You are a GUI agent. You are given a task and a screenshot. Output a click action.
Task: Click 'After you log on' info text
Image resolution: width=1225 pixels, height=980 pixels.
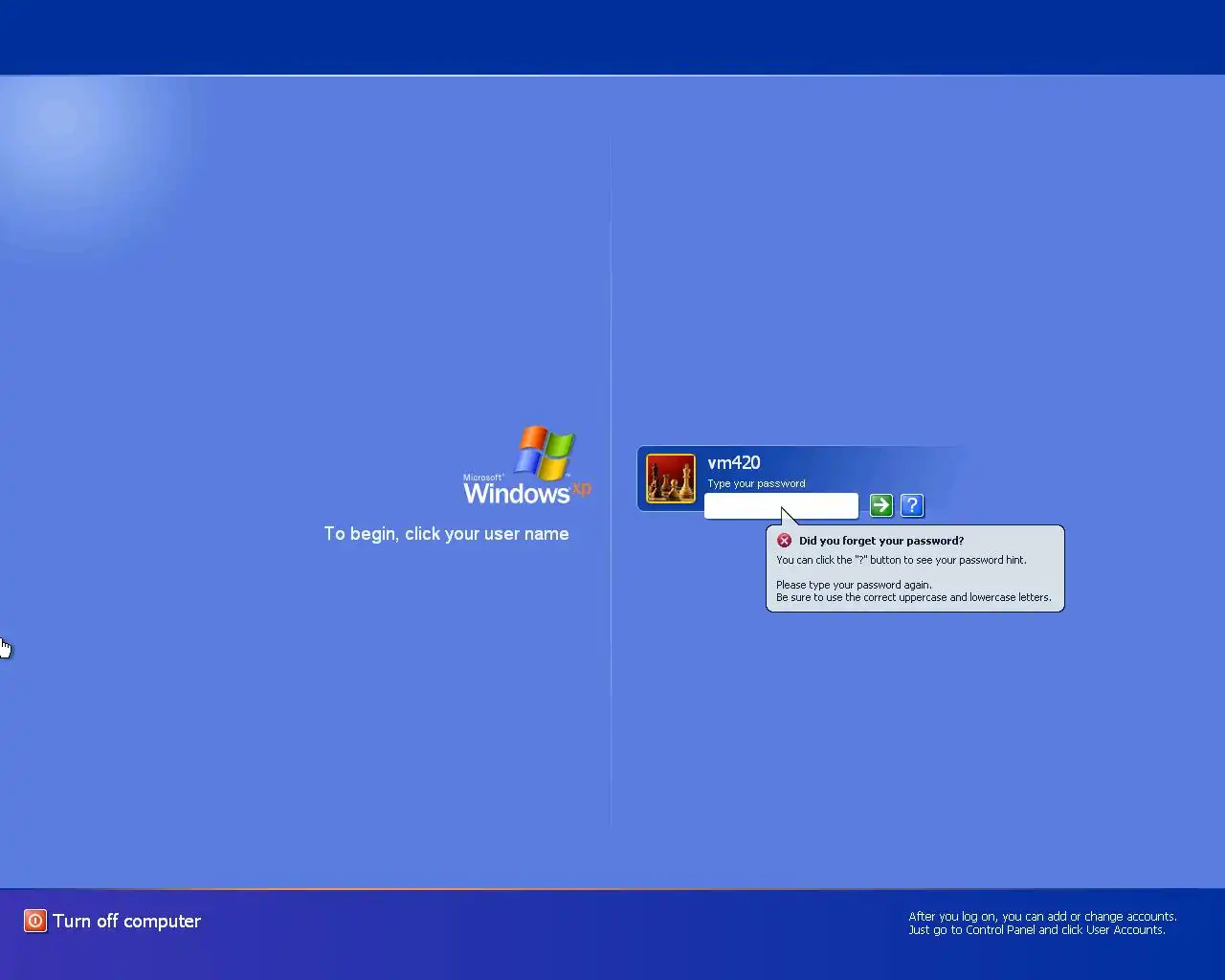tap(1042, 917)
